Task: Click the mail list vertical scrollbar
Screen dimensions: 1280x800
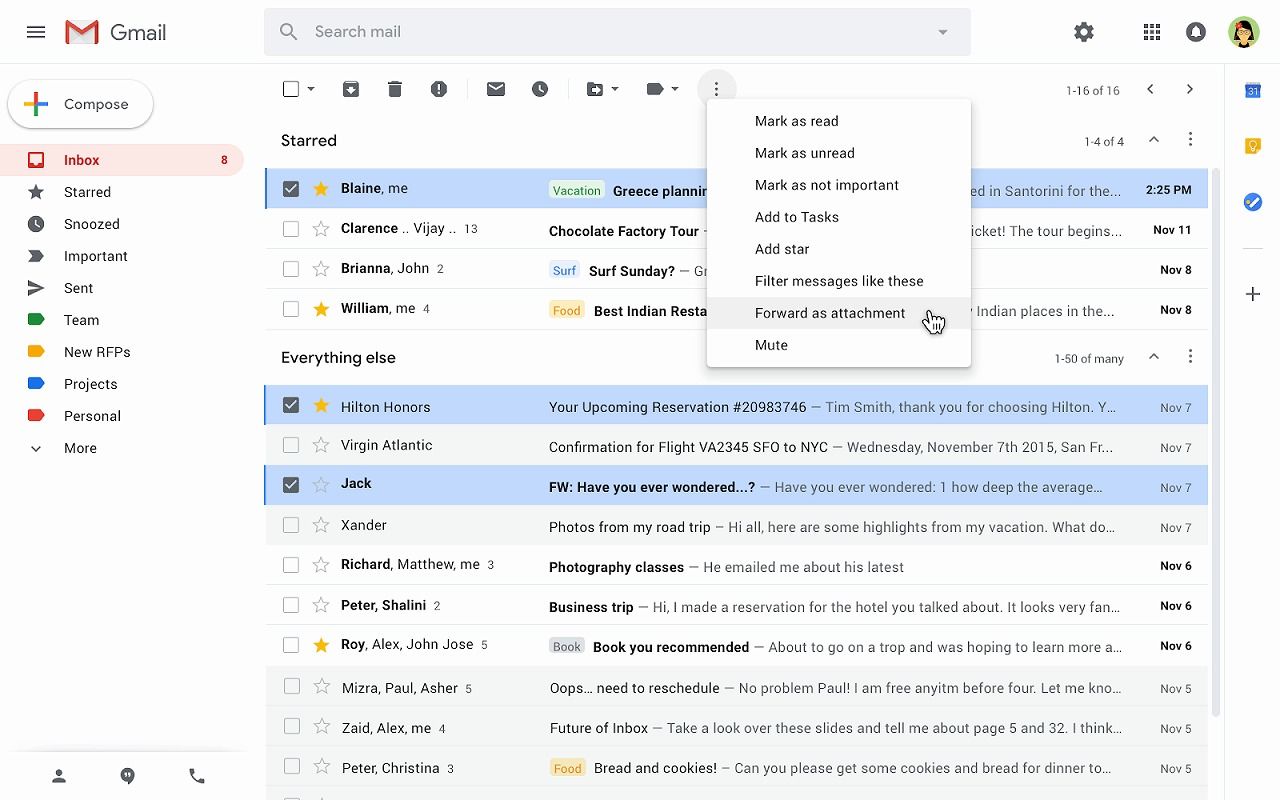Action: (x=1216, y=440)
